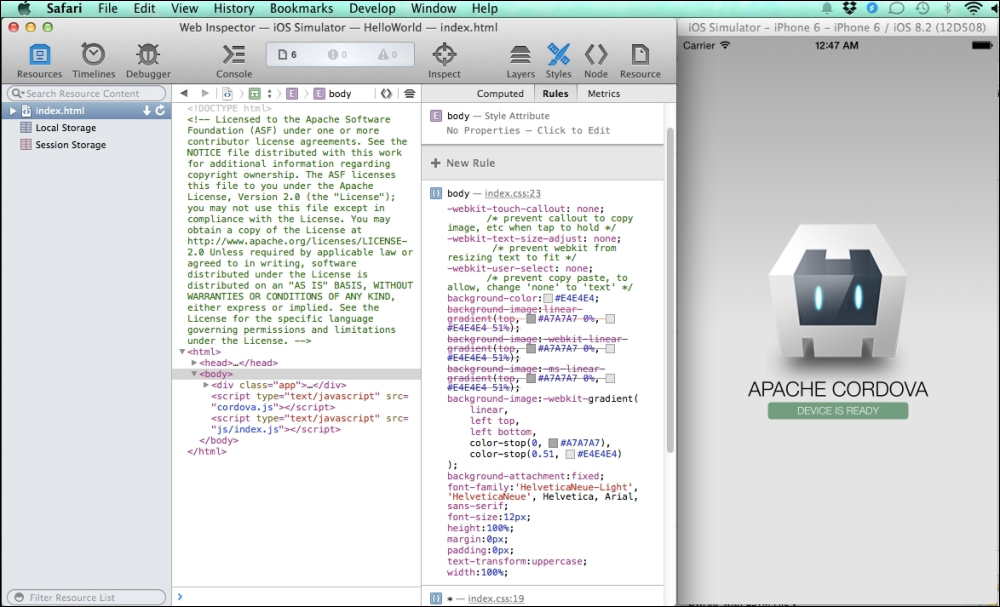1000x607 pixels.
Task: Collapse the html element in DOM tree
Action: pos(182,352)
